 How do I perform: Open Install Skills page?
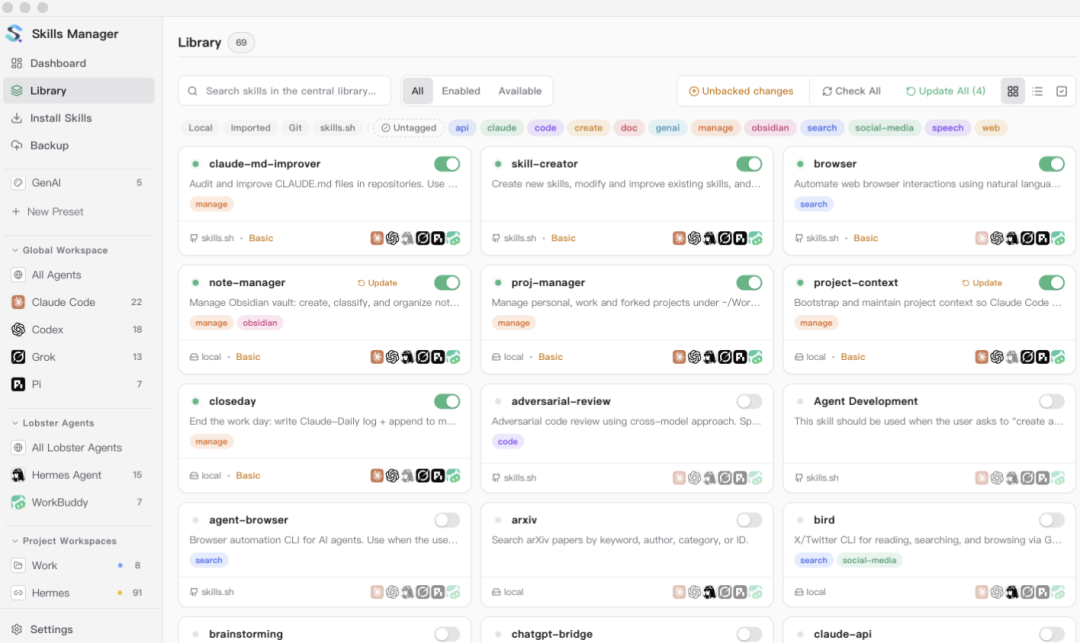[79, 118]
